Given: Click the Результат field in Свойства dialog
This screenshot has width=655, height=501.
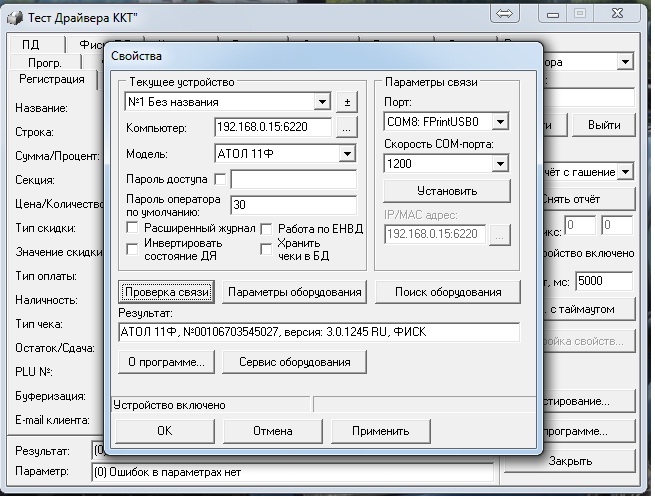Looking at the screenshot, I should (319, 332).
